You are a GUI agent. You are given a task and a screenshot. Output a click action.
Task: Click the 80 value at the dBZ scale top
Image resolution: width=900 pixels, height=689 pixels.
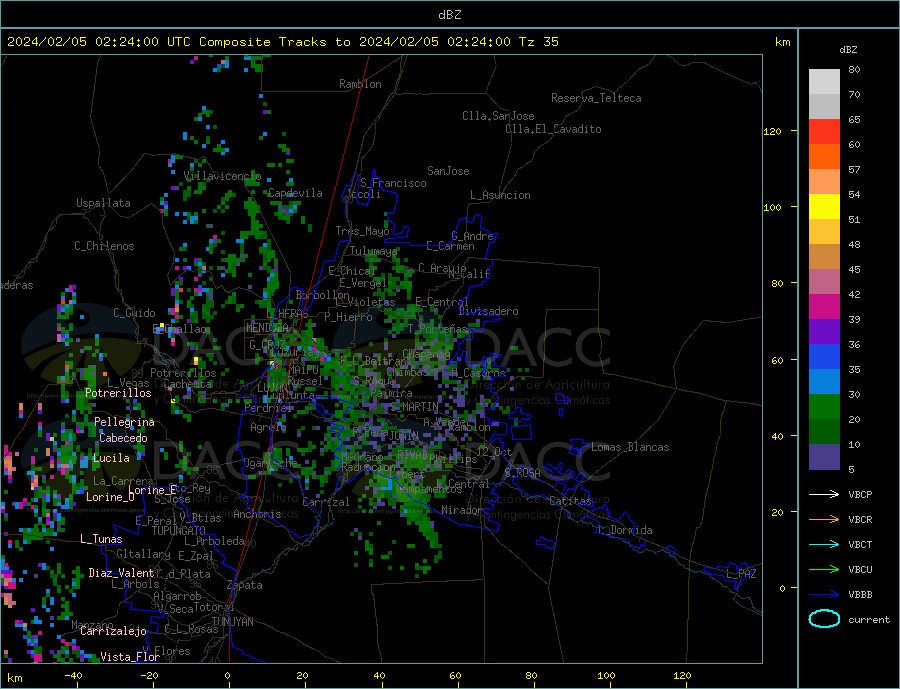coord(854,69)
